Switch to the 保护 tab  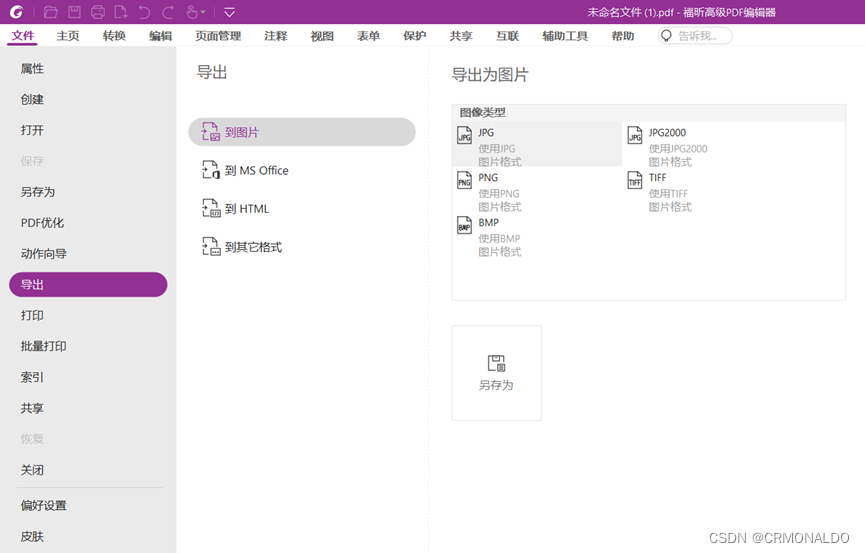415,36
